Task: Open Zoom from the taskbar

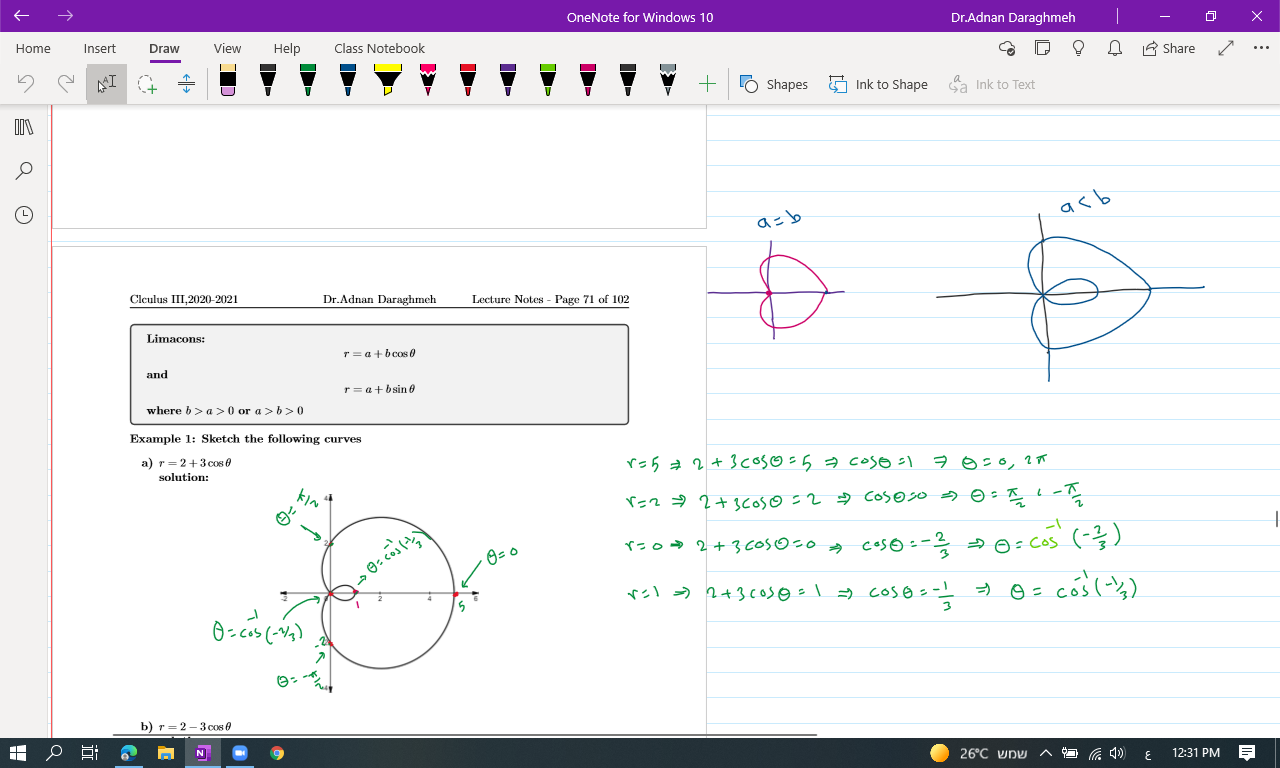Action: click(240, 753)
